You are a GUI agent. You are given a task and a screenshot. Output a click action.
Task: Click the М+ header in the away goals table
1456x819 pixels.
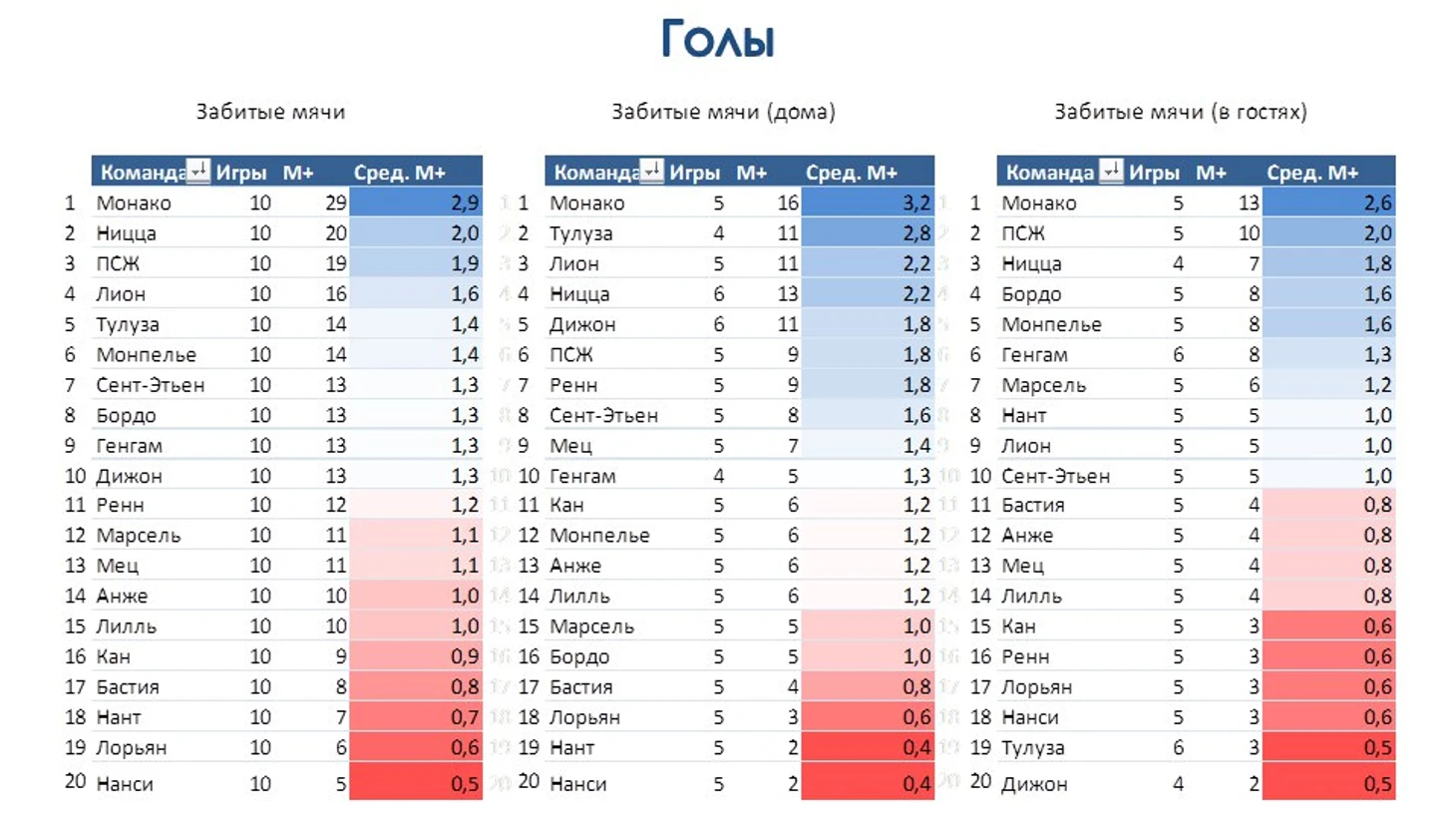(x=1211, y=173)
